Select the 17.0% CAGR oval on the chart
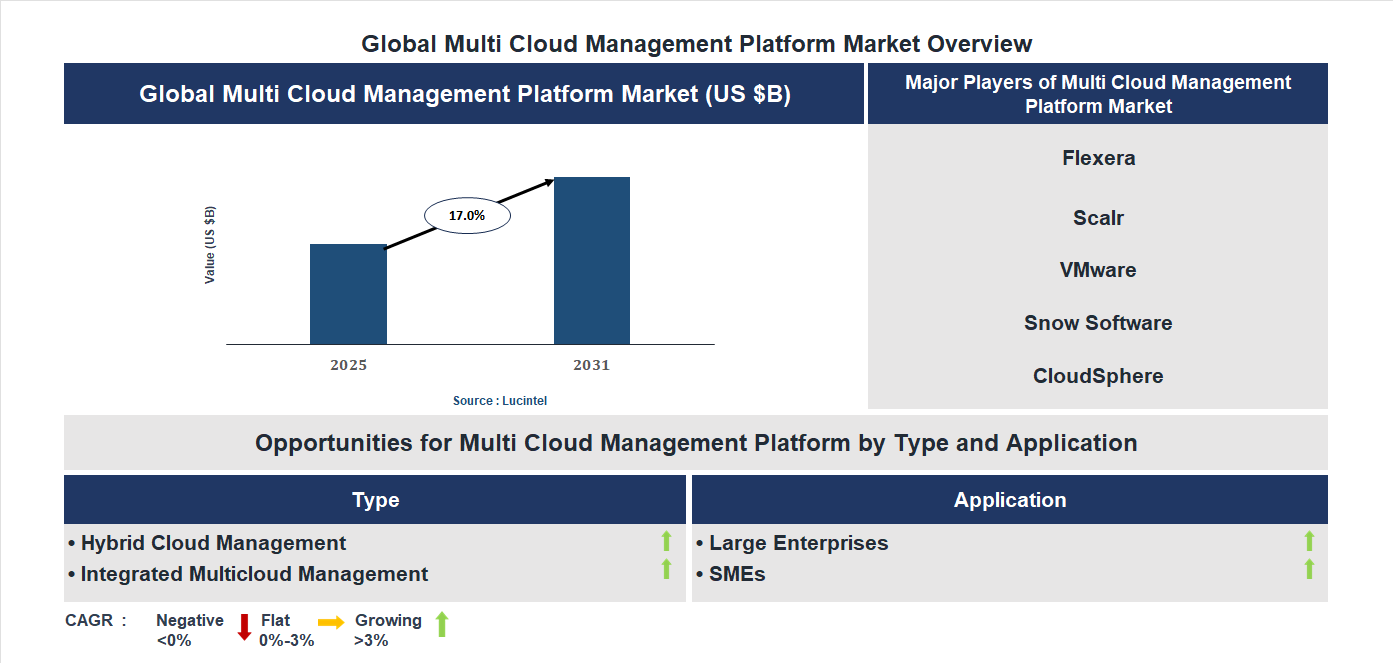This screenshot has height=663, width=1393. tap(467, 213)
